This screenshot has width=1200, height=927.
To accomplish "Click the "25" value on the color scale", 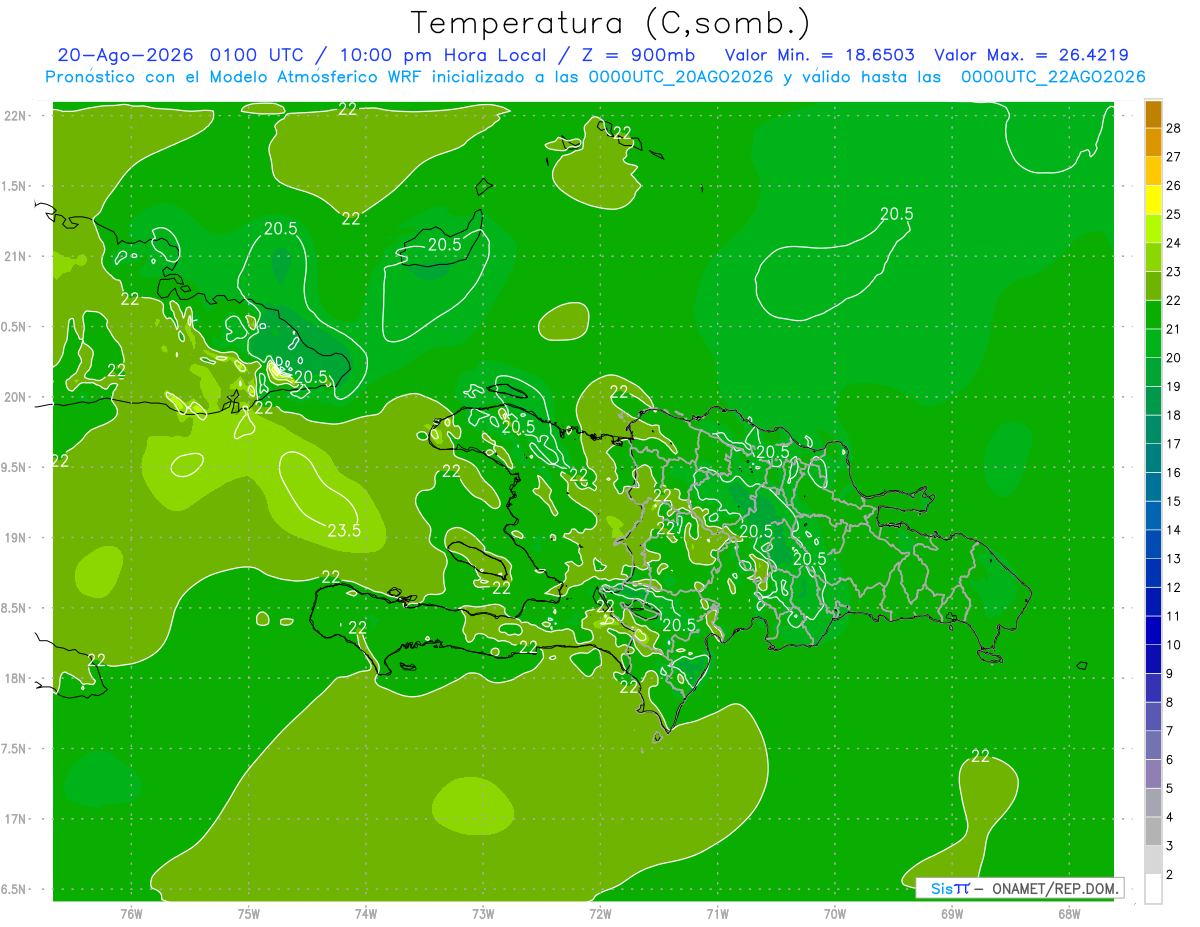I will (x=1174, y=214).
